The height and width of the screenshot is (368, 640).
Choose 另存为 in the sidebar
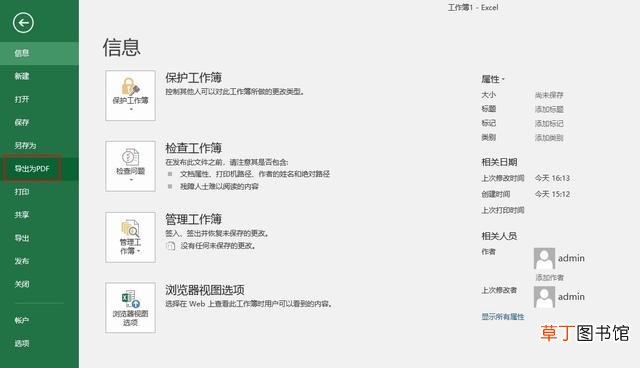[x=39, y=145]
